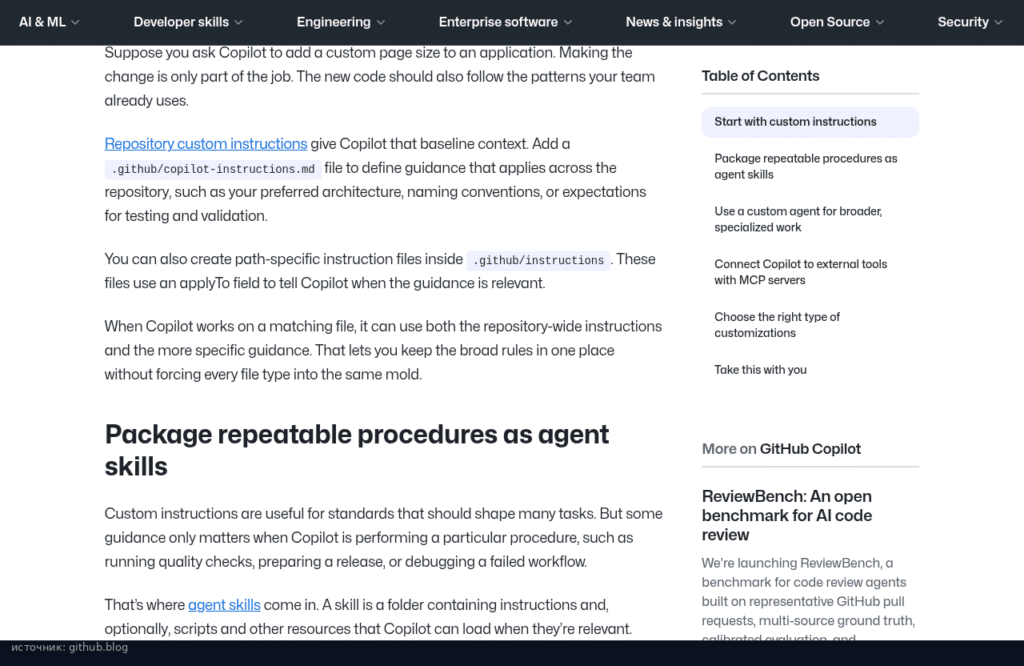Jump to Package repeatable procedures as agent skills

[806, 166]
